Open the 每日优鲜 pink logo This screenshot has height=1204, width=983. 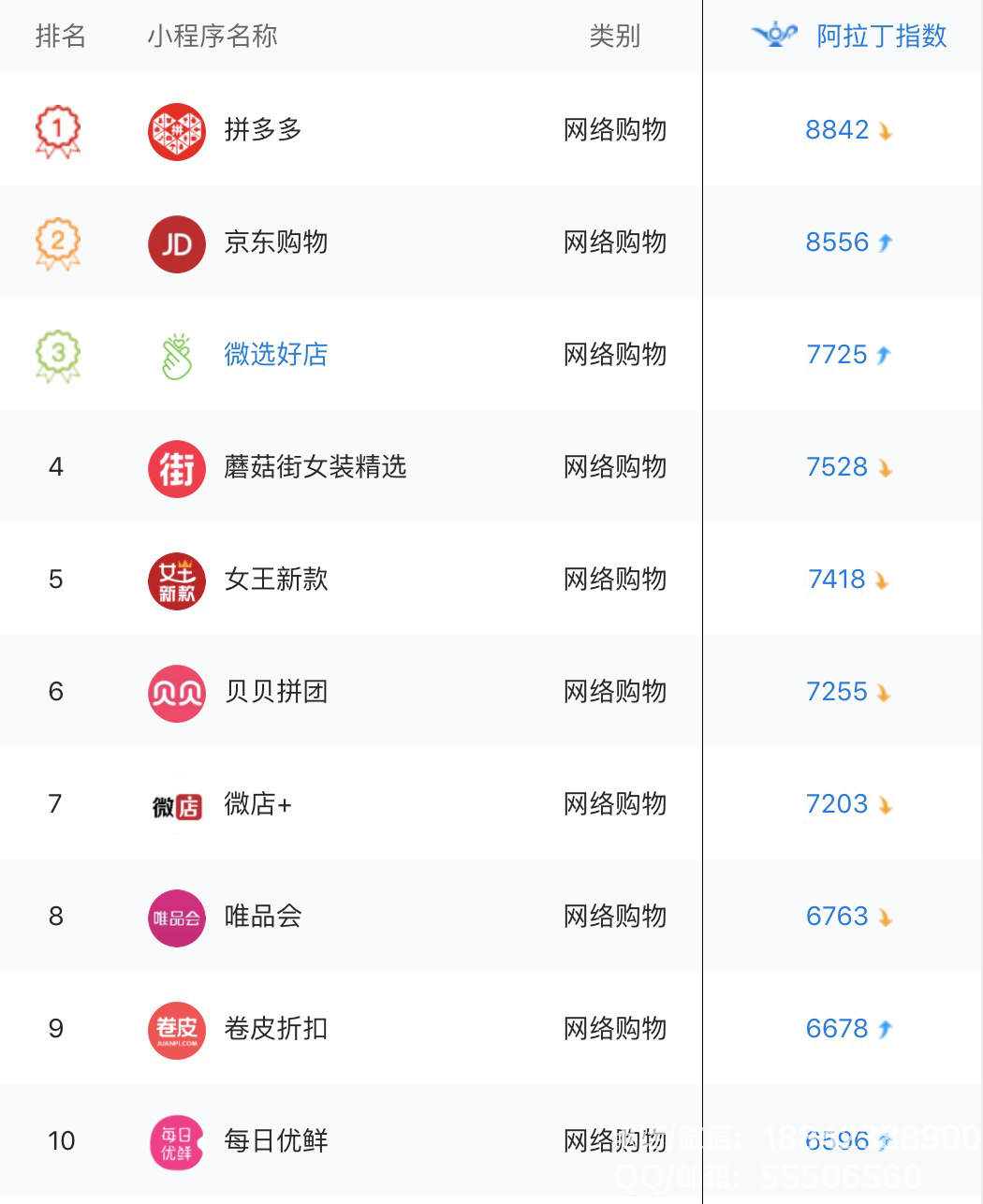click(x=177, y=1142)
